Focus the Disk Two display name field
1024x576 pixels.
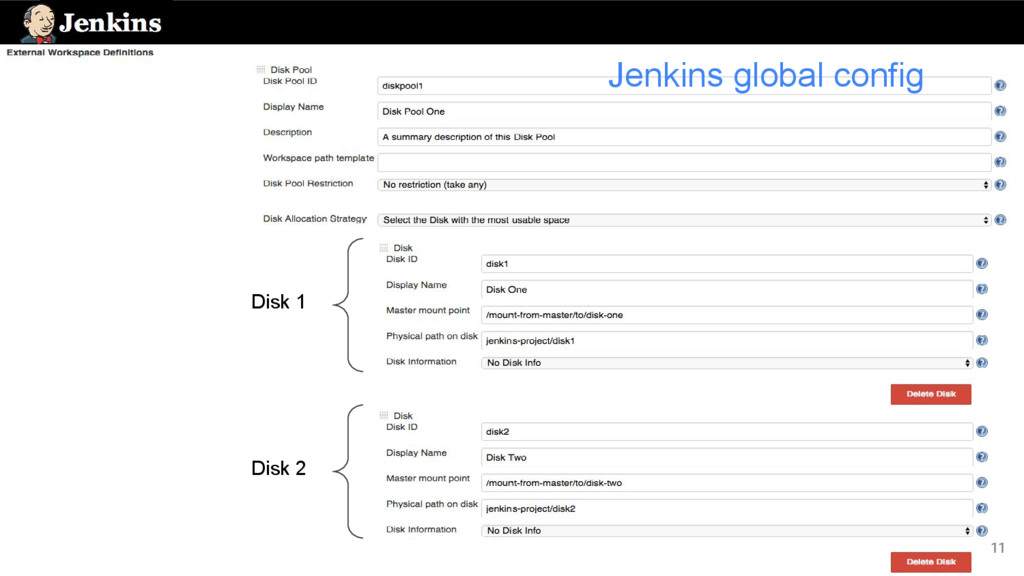(726, 457)
